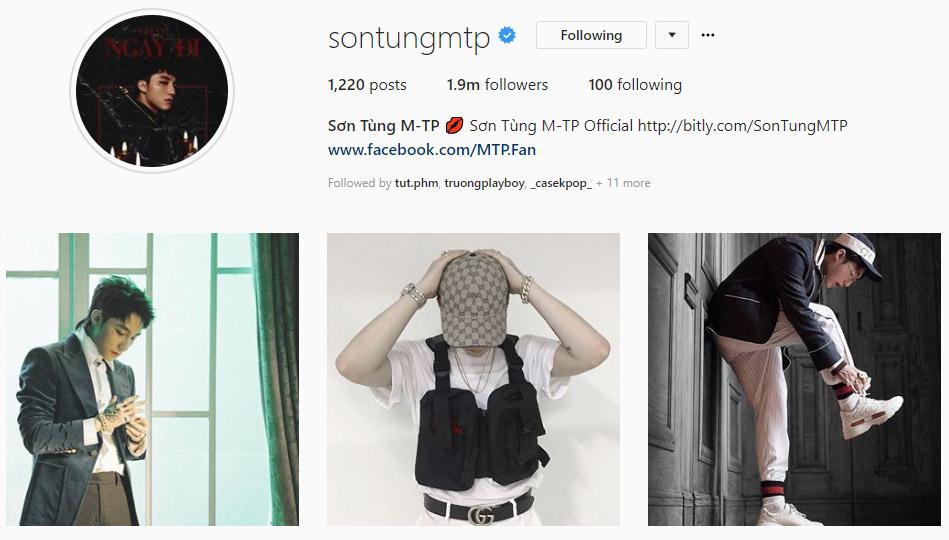View the 1.9m followers list
Screen dimensions: 949x540
497,85
